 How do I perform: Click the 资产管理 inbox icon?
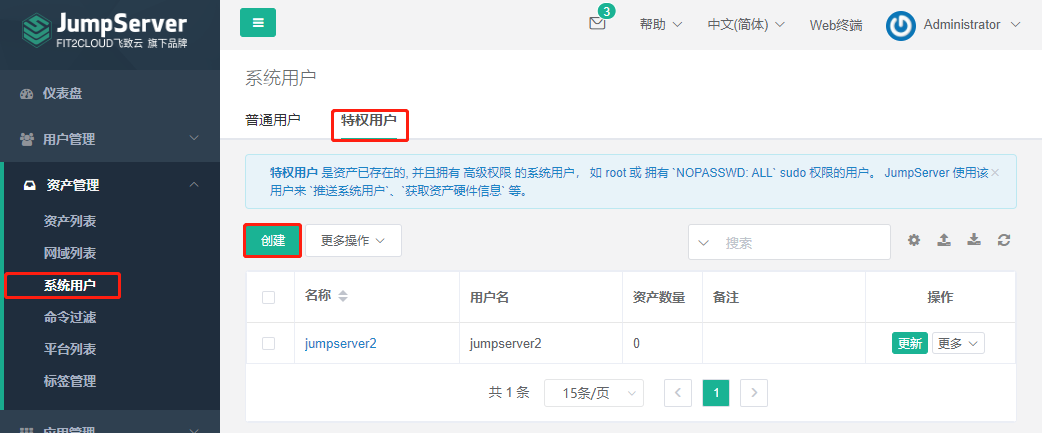30,185
